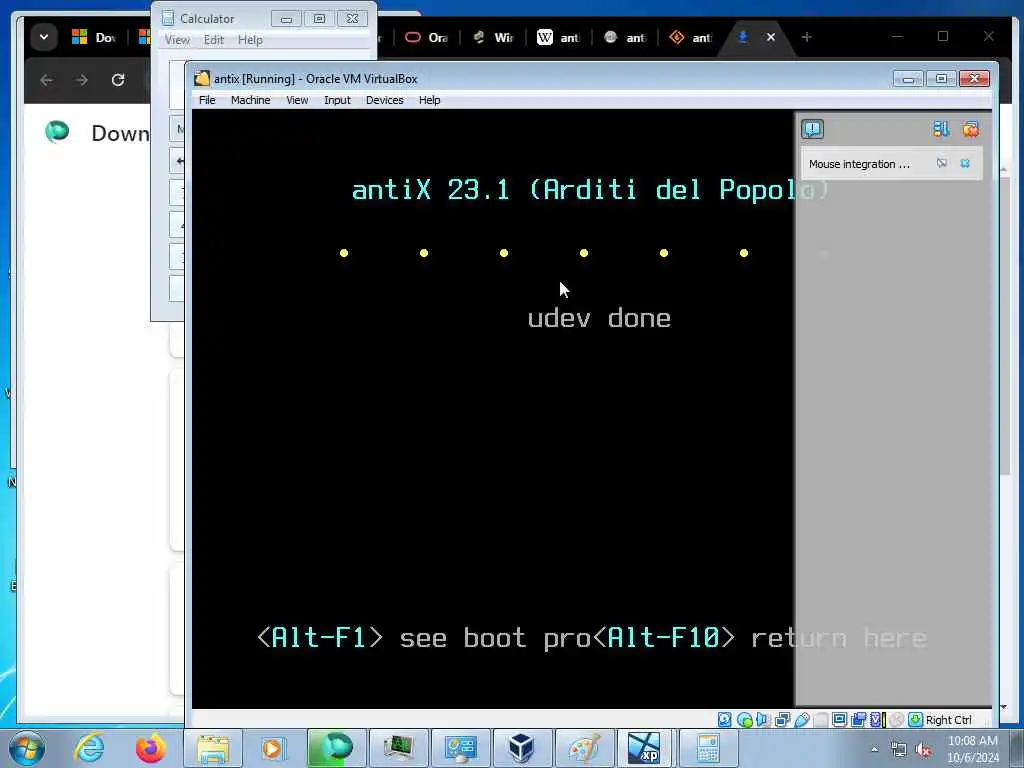
Task: Click the Right Ctrl host key label
Action: click(948, 720)
